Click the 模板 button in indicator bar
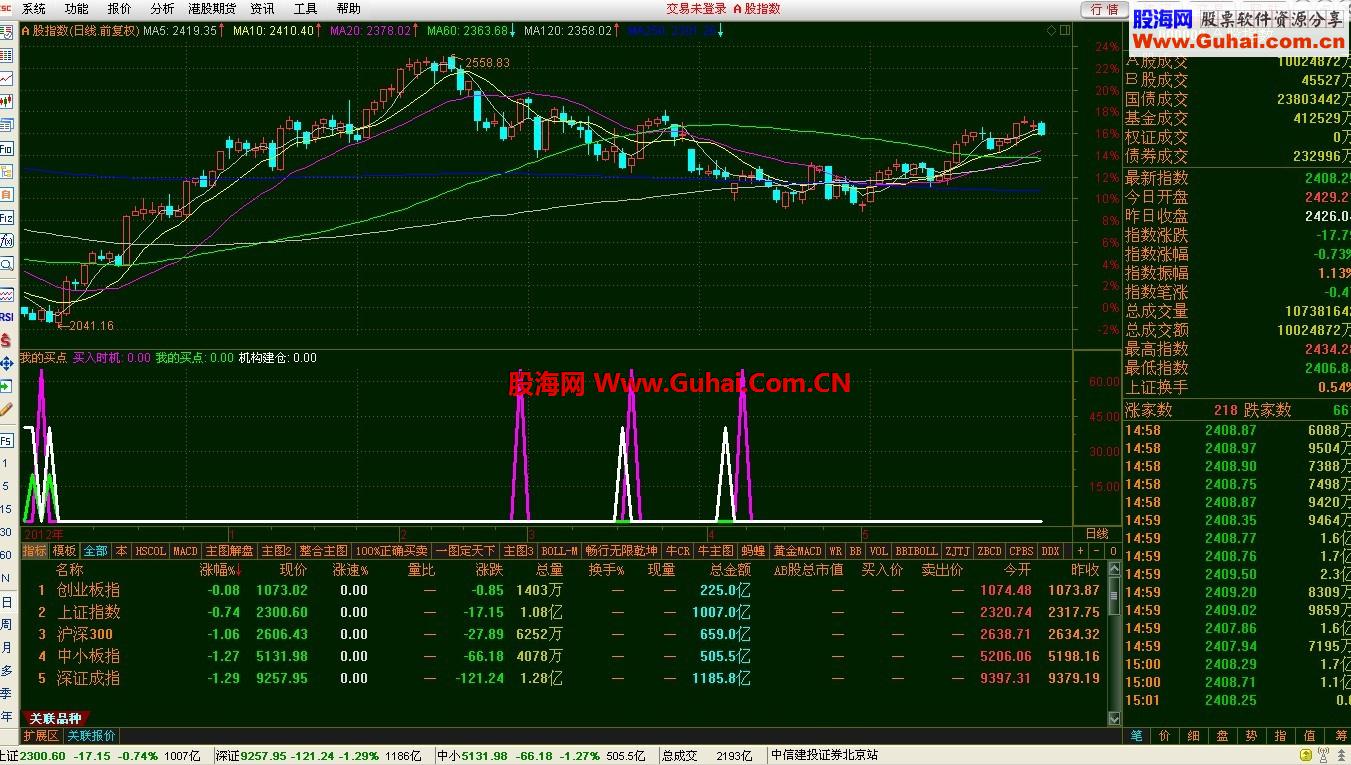1351x765 pixels. point(64,551)
